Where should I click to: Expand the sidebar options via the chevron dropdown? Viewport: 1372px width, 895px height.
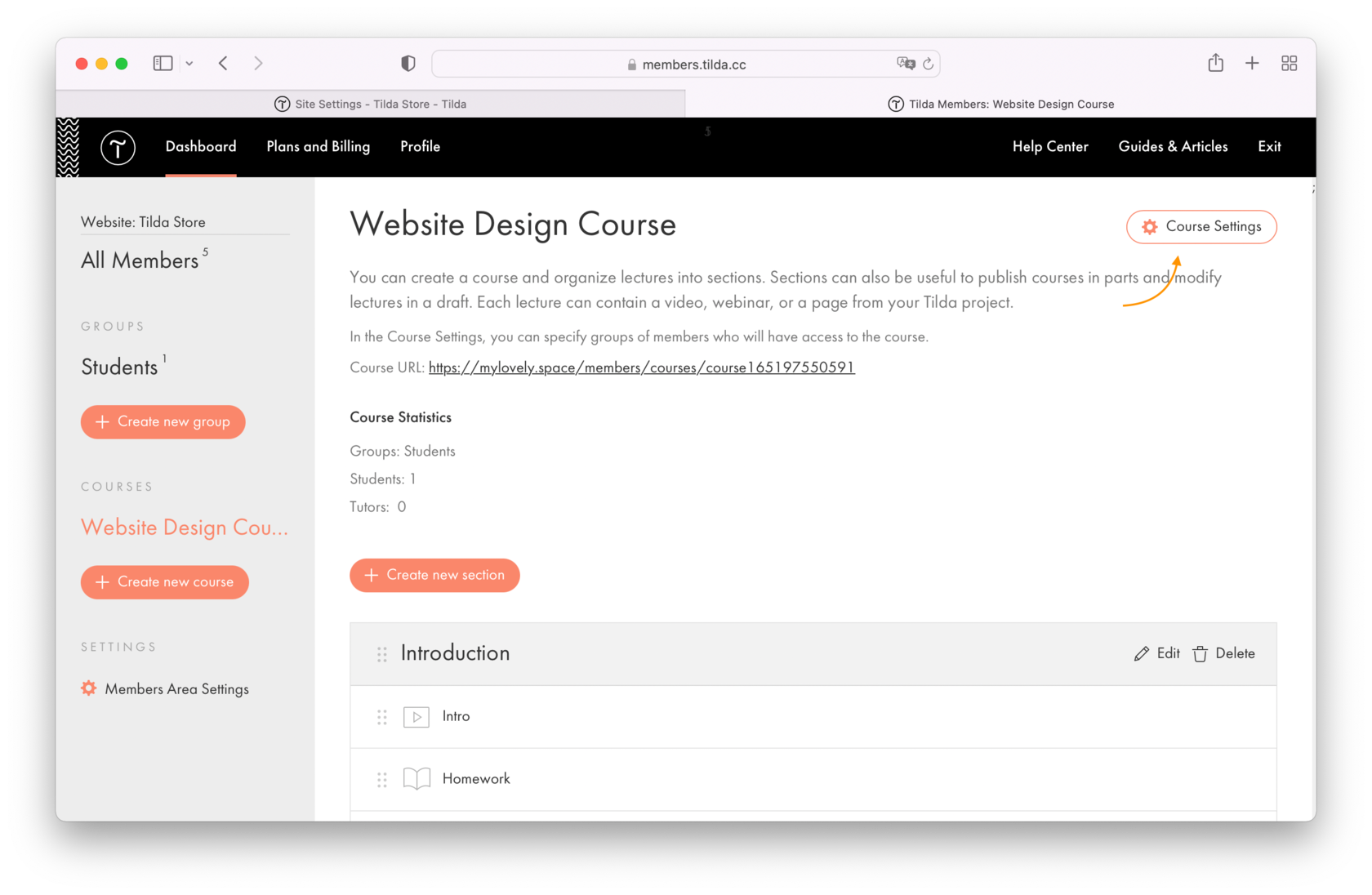[189, 63]
